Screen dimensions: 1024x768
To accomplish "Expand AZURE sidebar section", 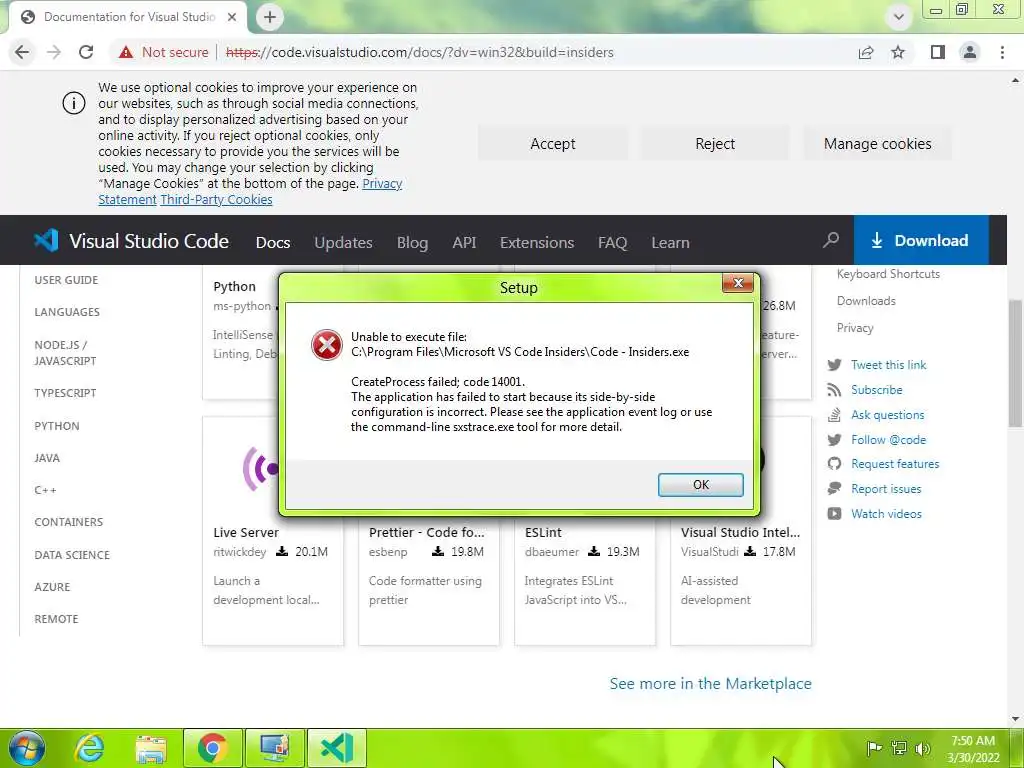I will tap(52, 587).
